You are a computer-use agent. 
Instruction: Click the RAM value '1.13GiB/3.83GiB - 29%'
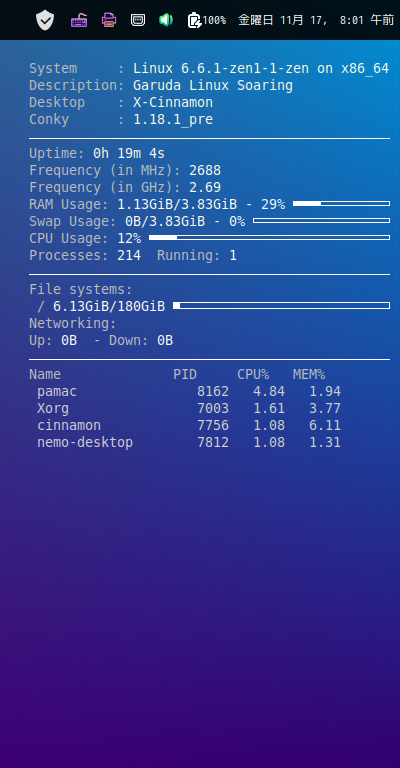(201, 205)
